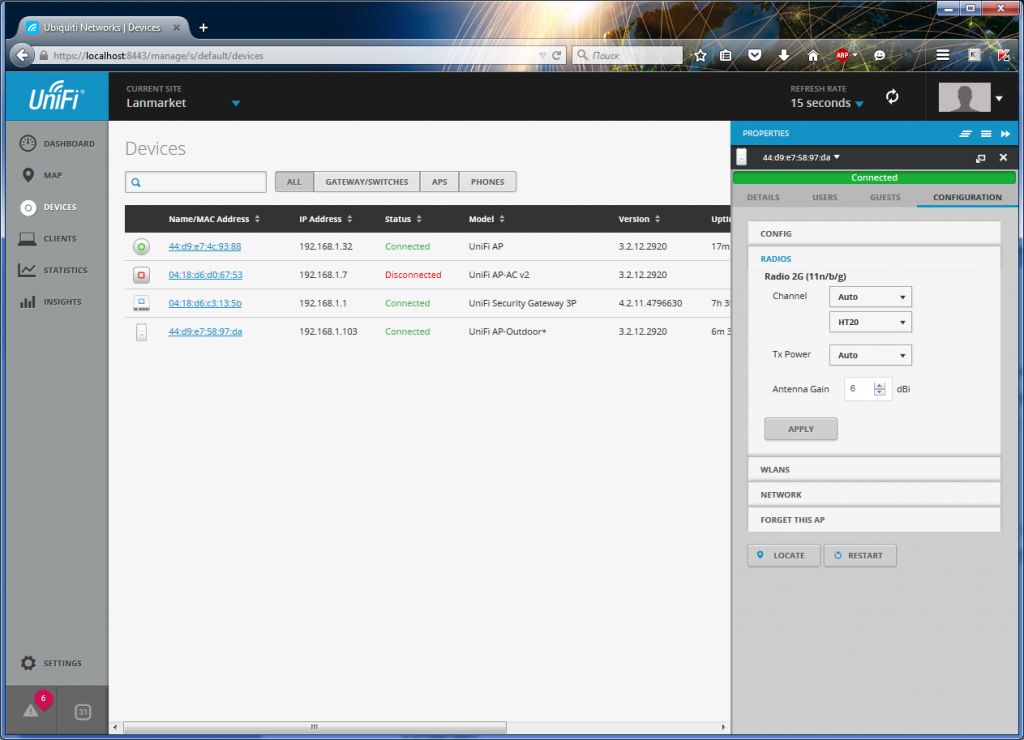Click the refresh icon next to refresh rate
1024x740 pixels.
click(x=892, y=97)
